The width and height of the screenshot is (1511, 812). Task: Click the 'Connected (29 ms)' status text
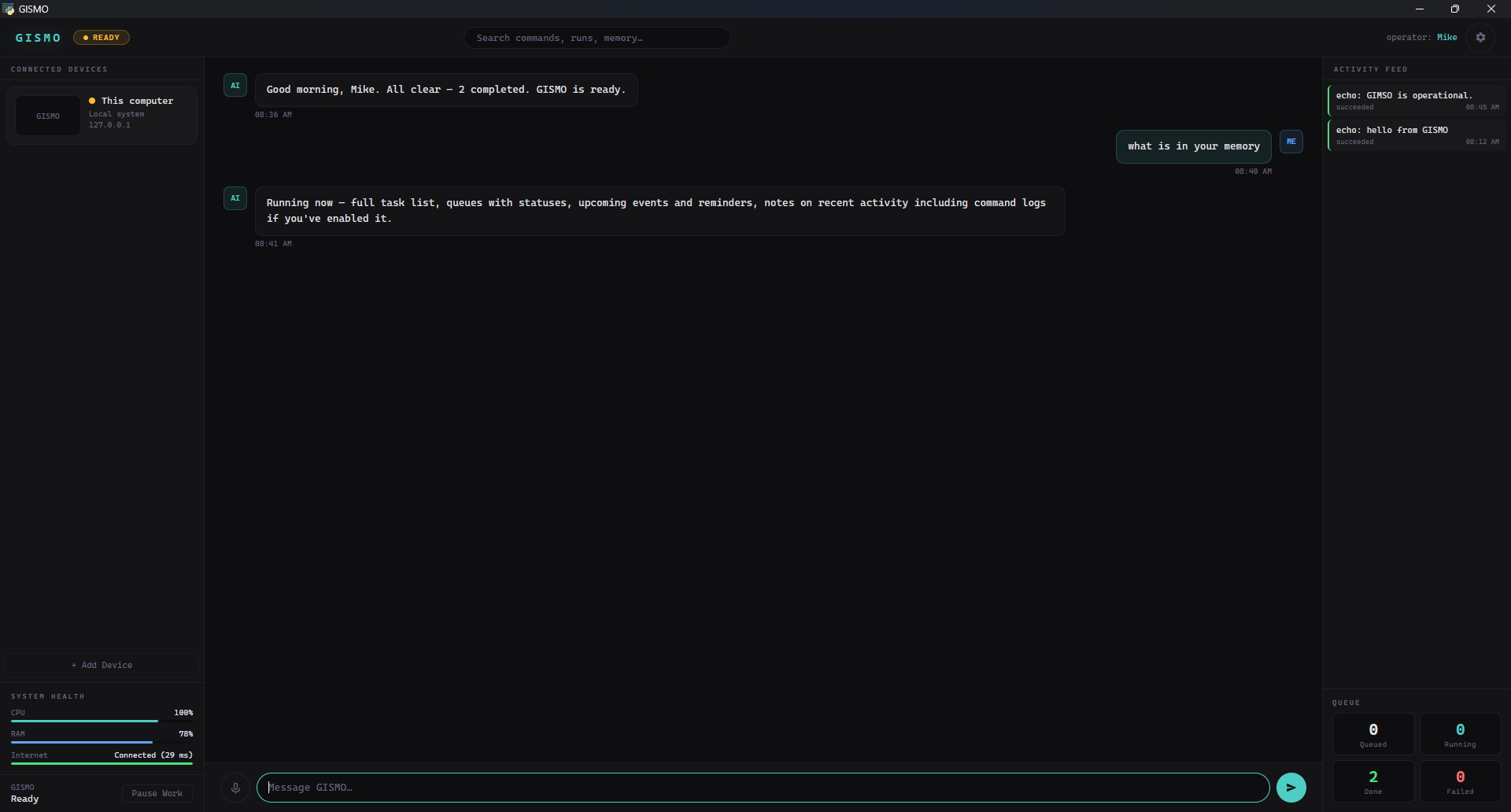pyautogui.click(x=153, y=755)
